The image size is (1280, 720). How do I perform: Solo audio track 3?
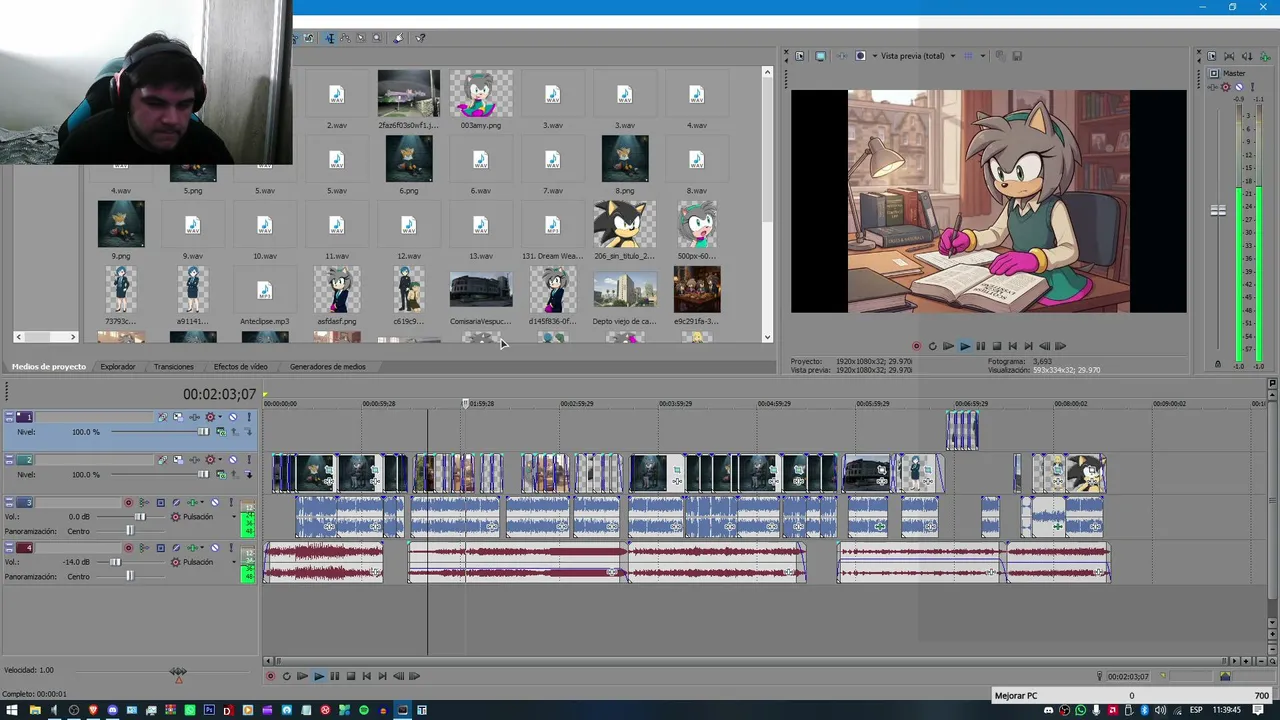pos(231,503)
